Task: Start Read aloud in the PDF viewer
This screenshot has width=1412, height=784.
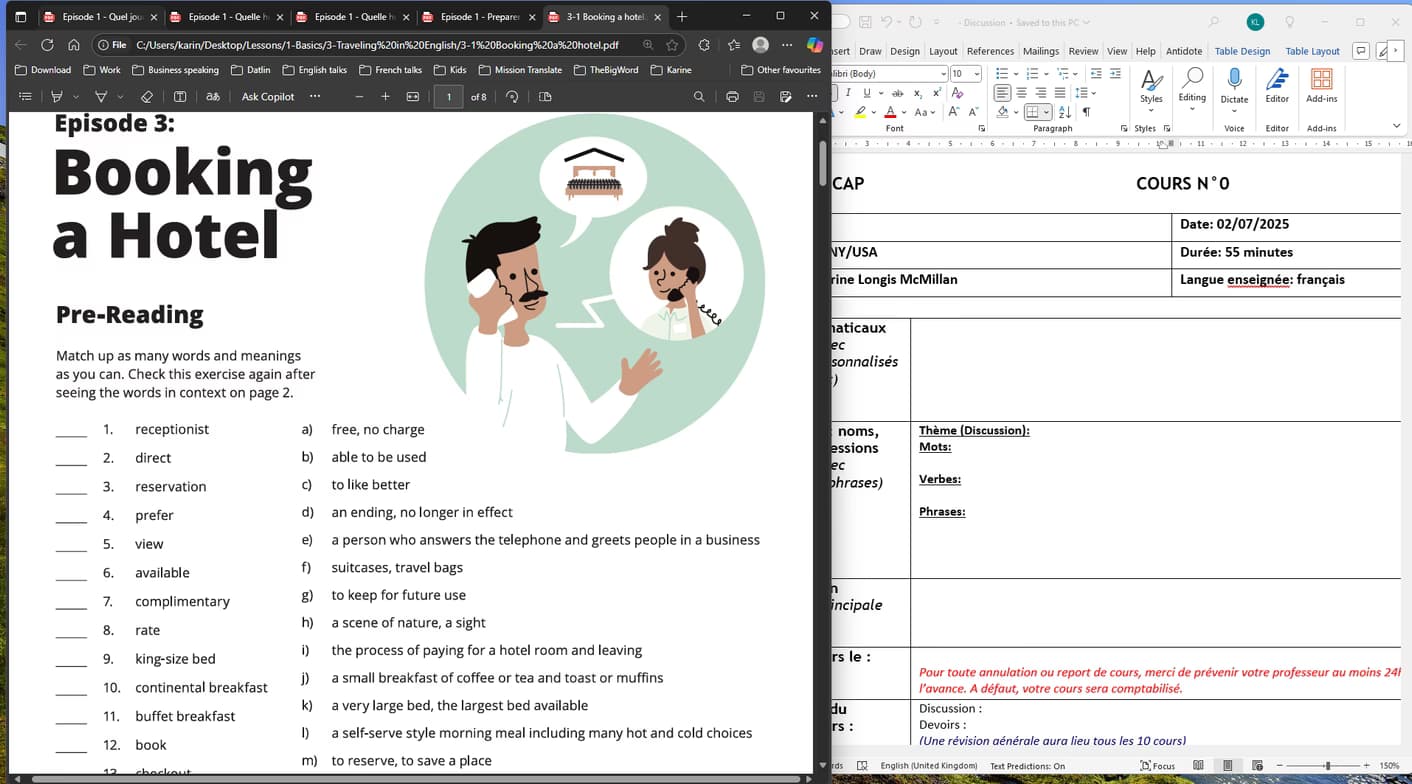Action: point(212,96)
